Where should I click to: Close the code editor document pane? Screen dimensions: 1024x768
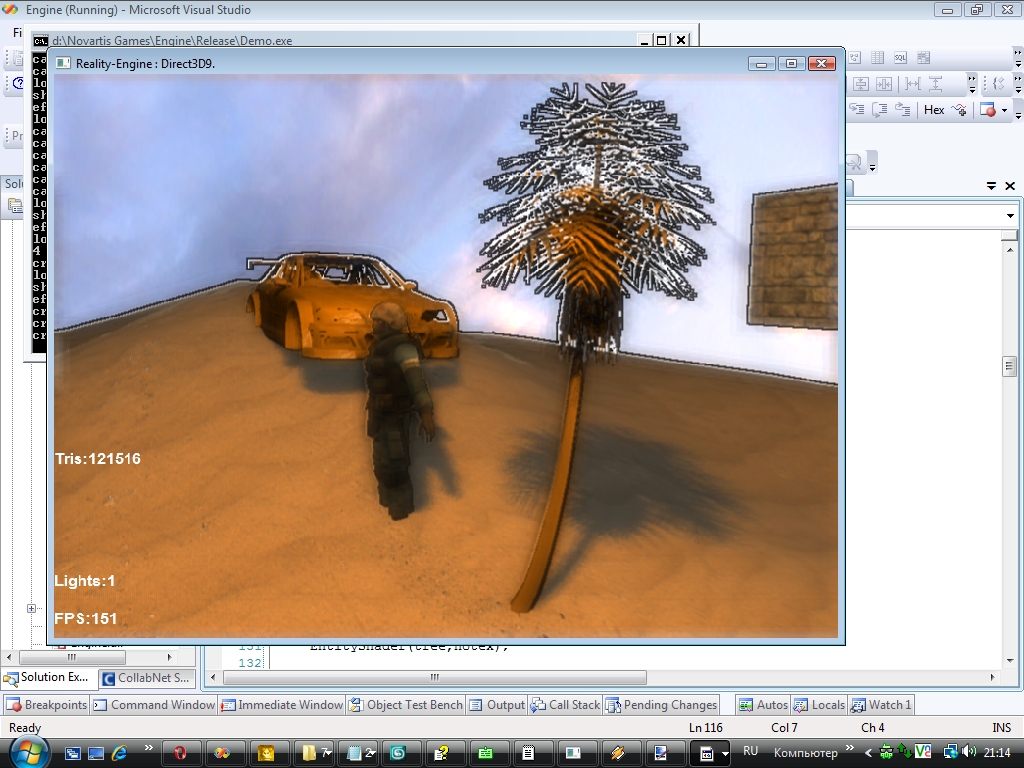pos(1010,186)
